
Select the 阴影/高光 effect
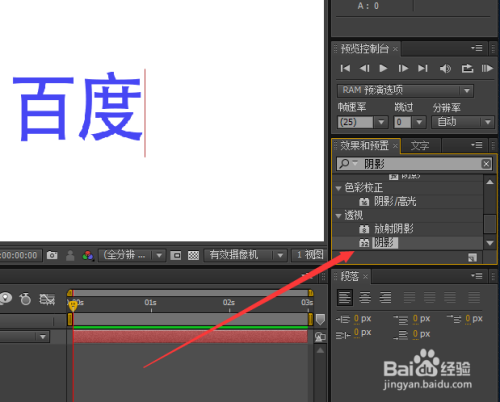point(395,201)
